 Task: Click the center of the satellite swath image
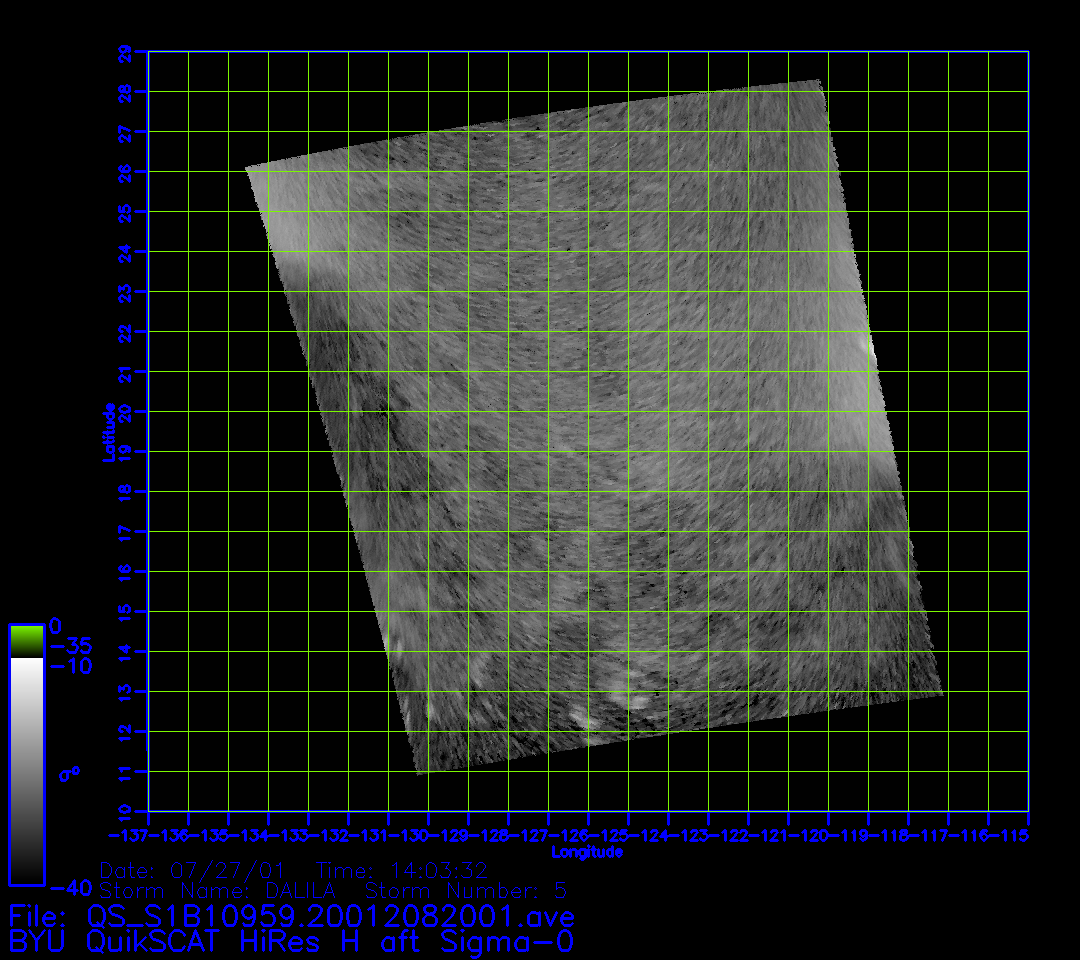595,425
